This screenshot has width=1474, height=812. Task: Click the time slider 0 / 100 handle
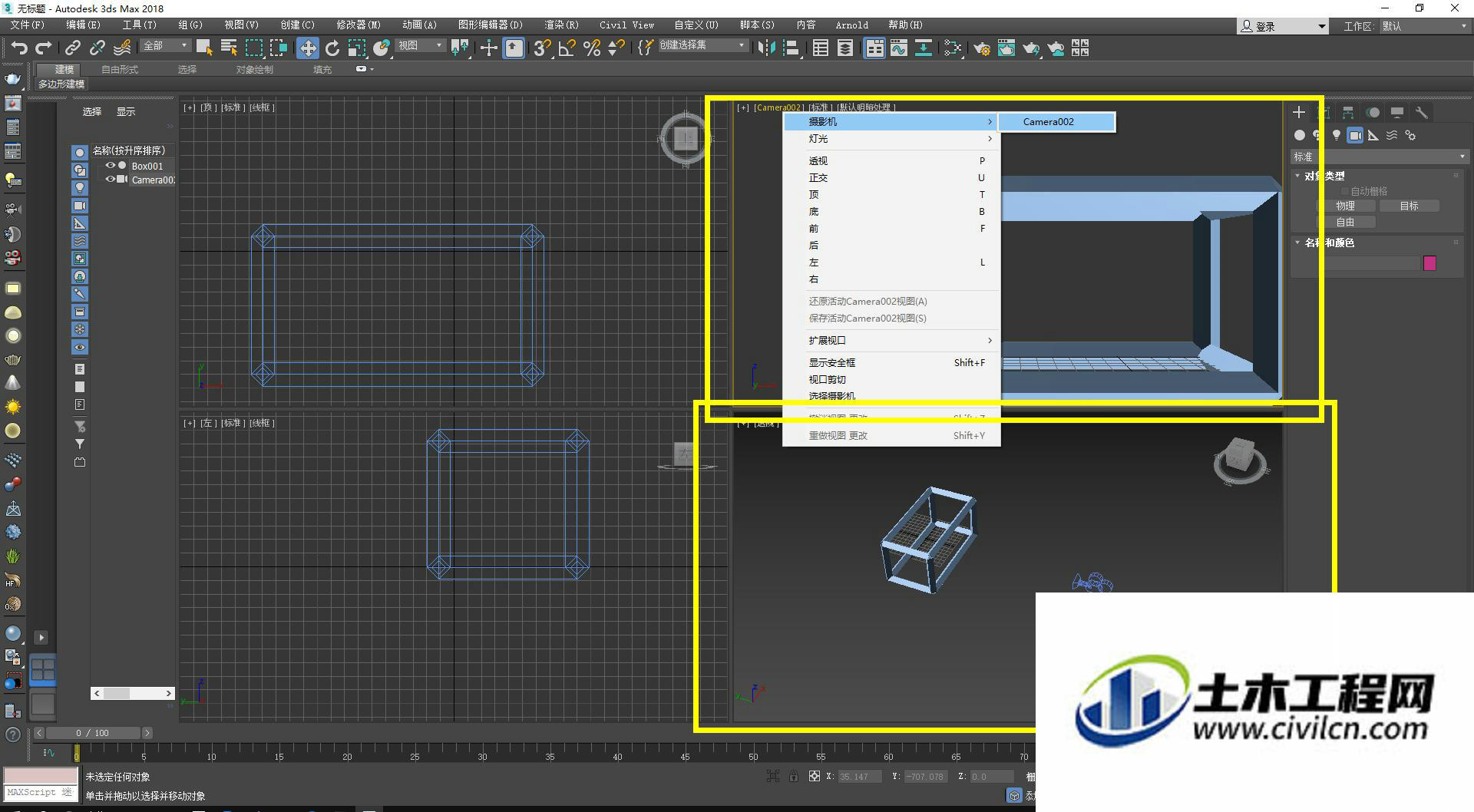91,733
